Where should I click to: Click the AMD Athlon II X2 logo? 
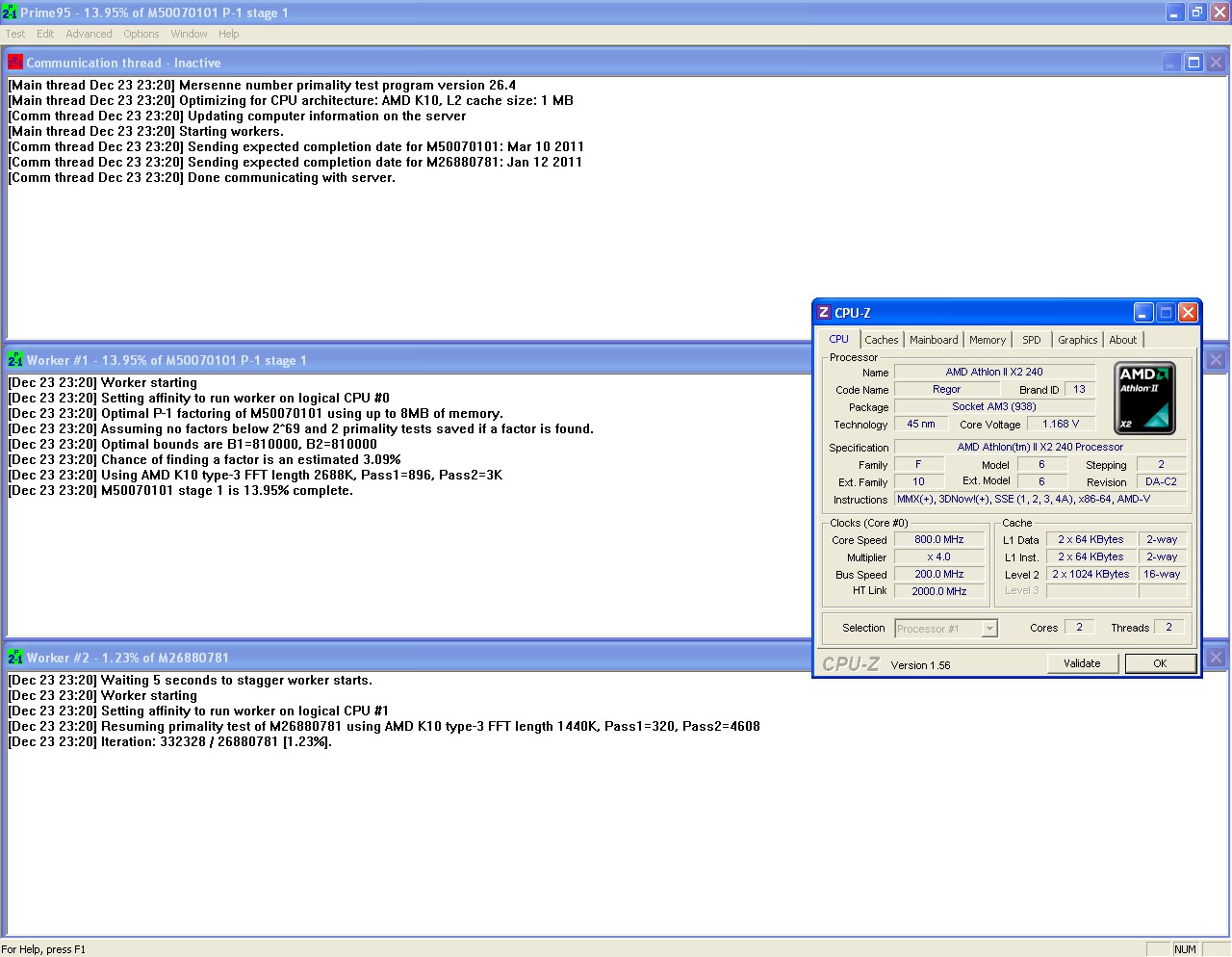[1144, 398]
